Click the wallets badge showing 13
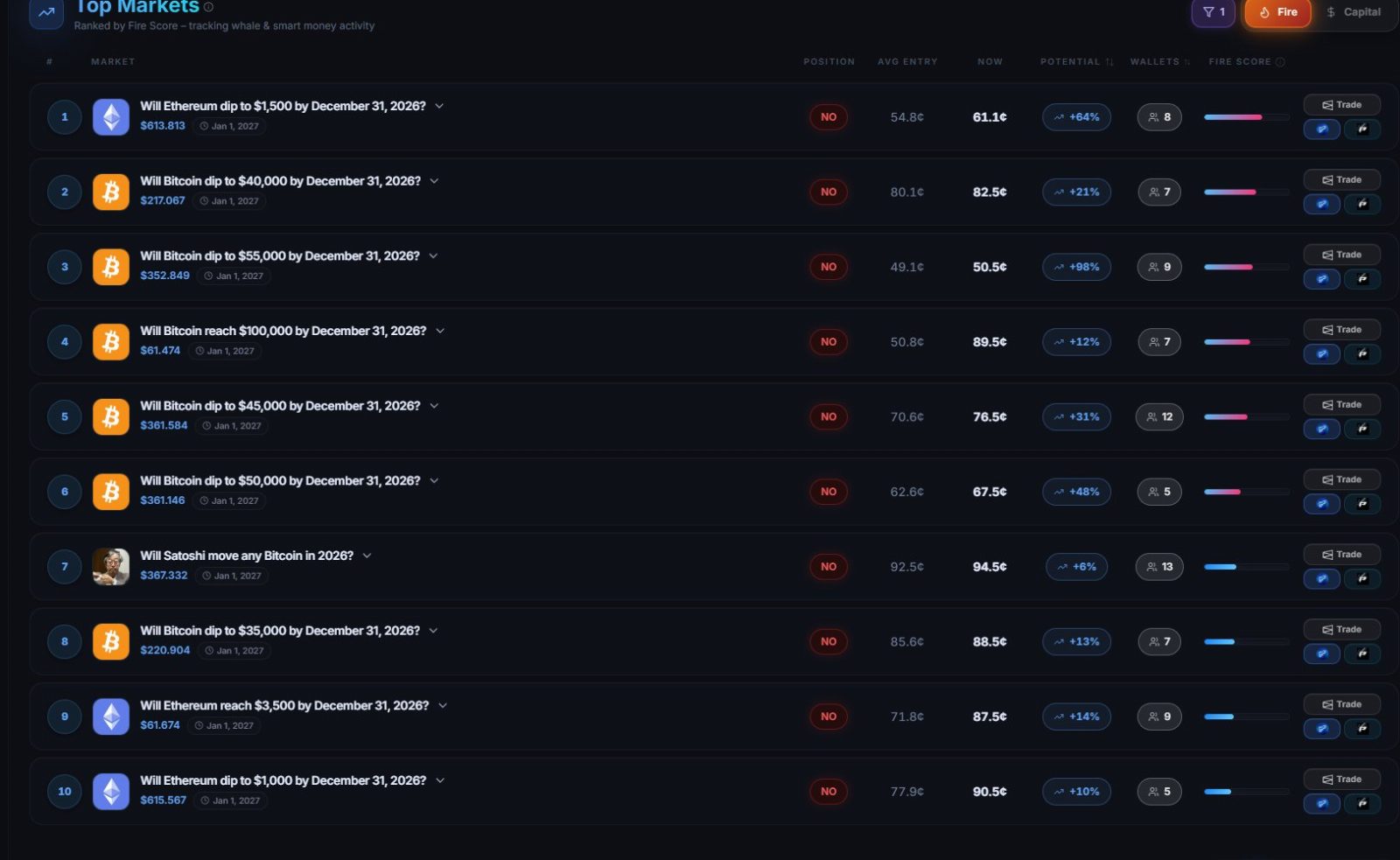 pos(1159,567)
